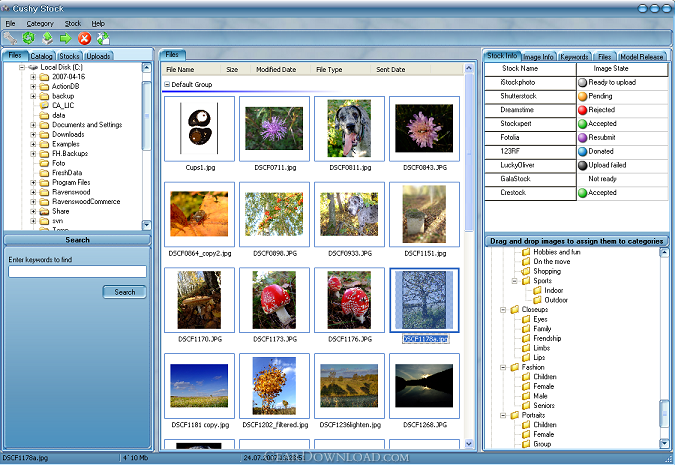Select the gray Ready to upload state

582,82
